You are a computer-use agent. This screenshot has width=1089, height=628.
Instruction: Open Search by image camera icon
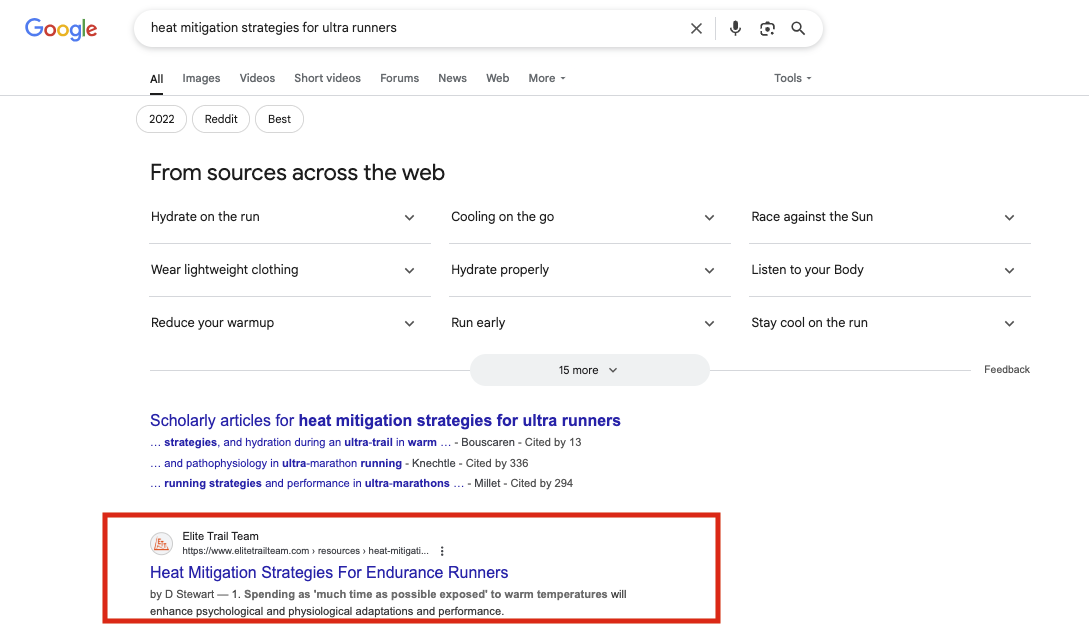pos(767,28)
